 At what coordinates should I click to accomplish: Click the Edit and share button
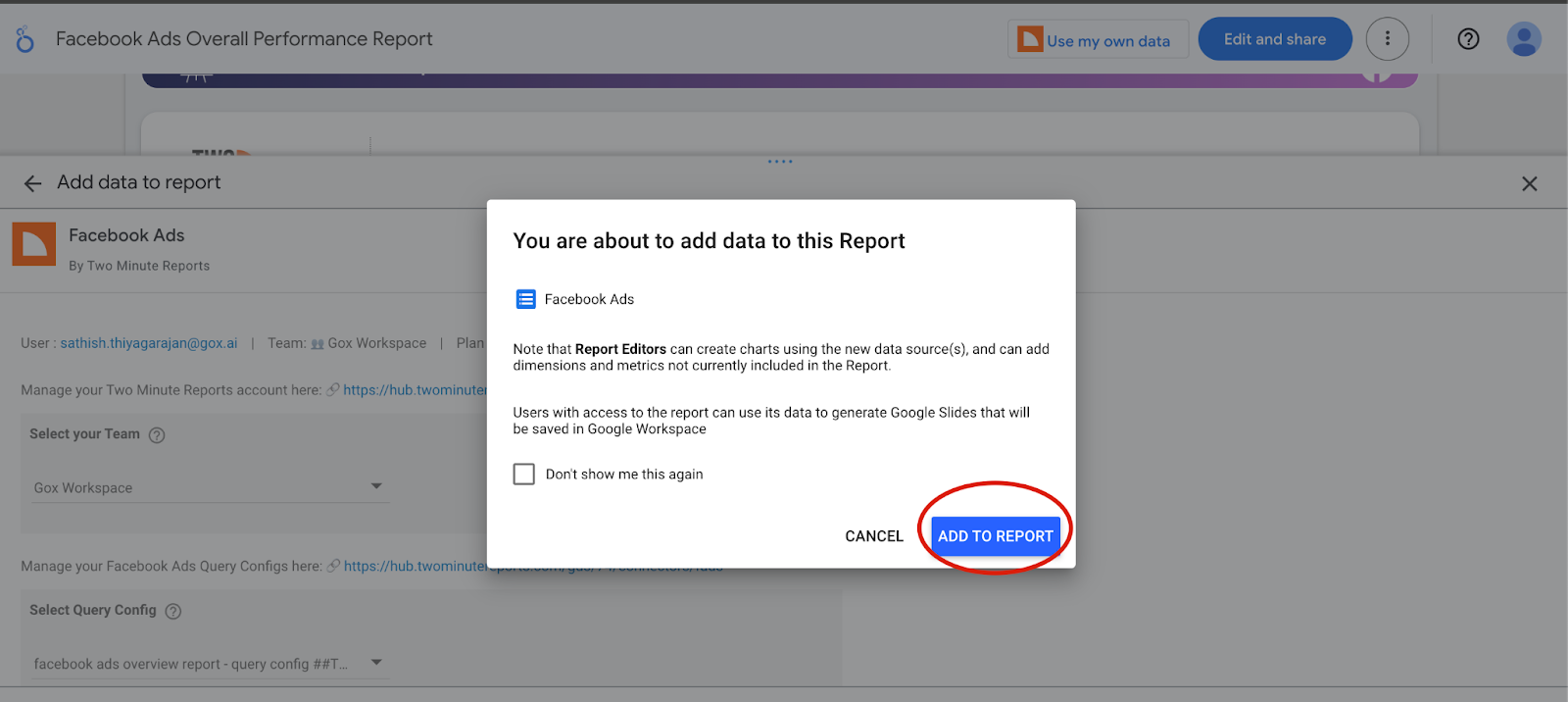point(1275,39)
